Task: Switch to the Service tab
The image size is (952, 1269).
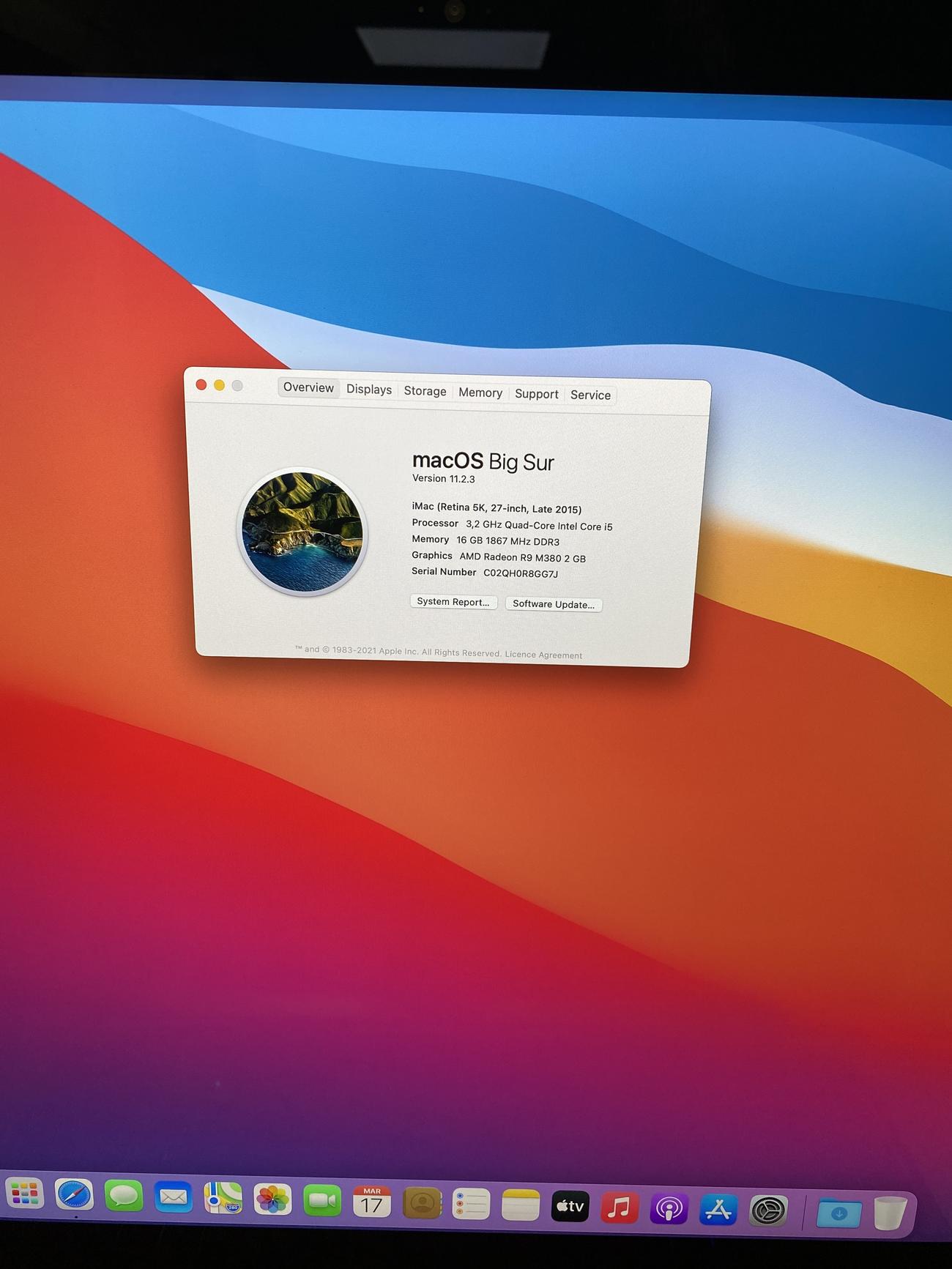Action: [590, 395]
